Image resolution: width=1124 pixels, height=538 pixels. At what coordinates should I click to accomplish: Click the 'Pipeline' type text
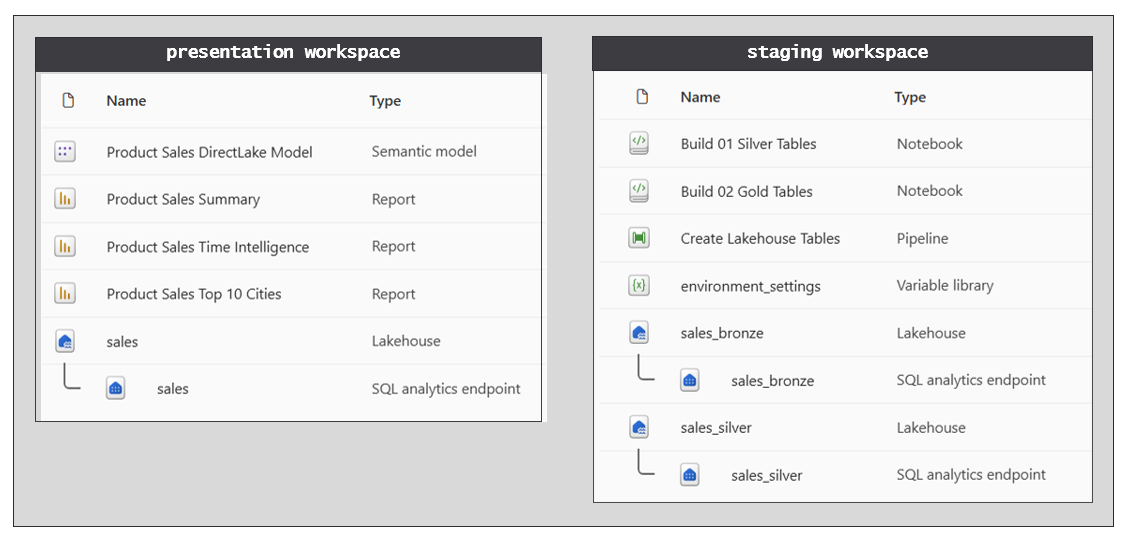(922, 239)
